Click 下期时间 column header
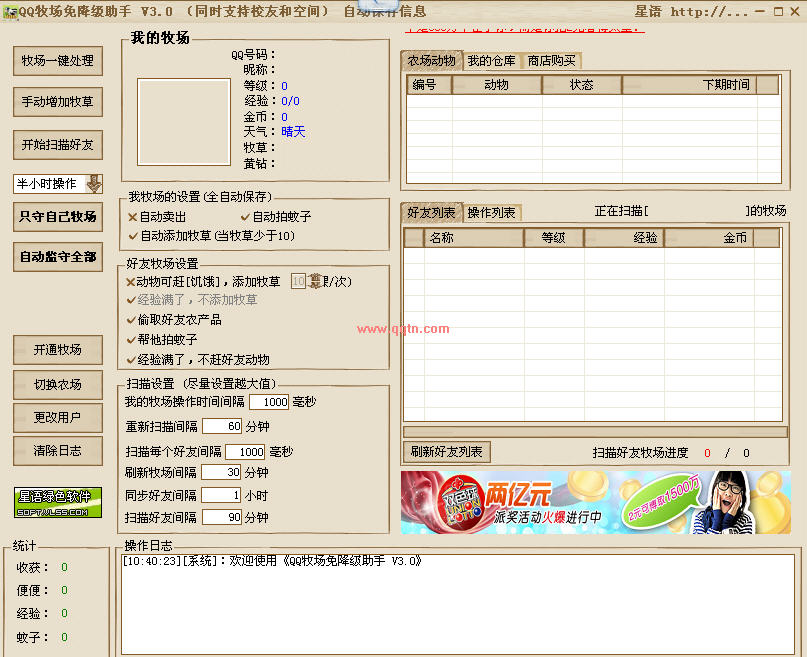The image size is (807, 657). (690, 85)
